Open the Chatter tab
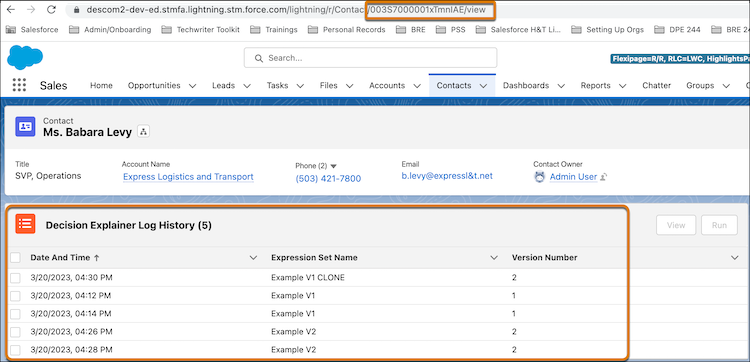 (x=656, y=86)
